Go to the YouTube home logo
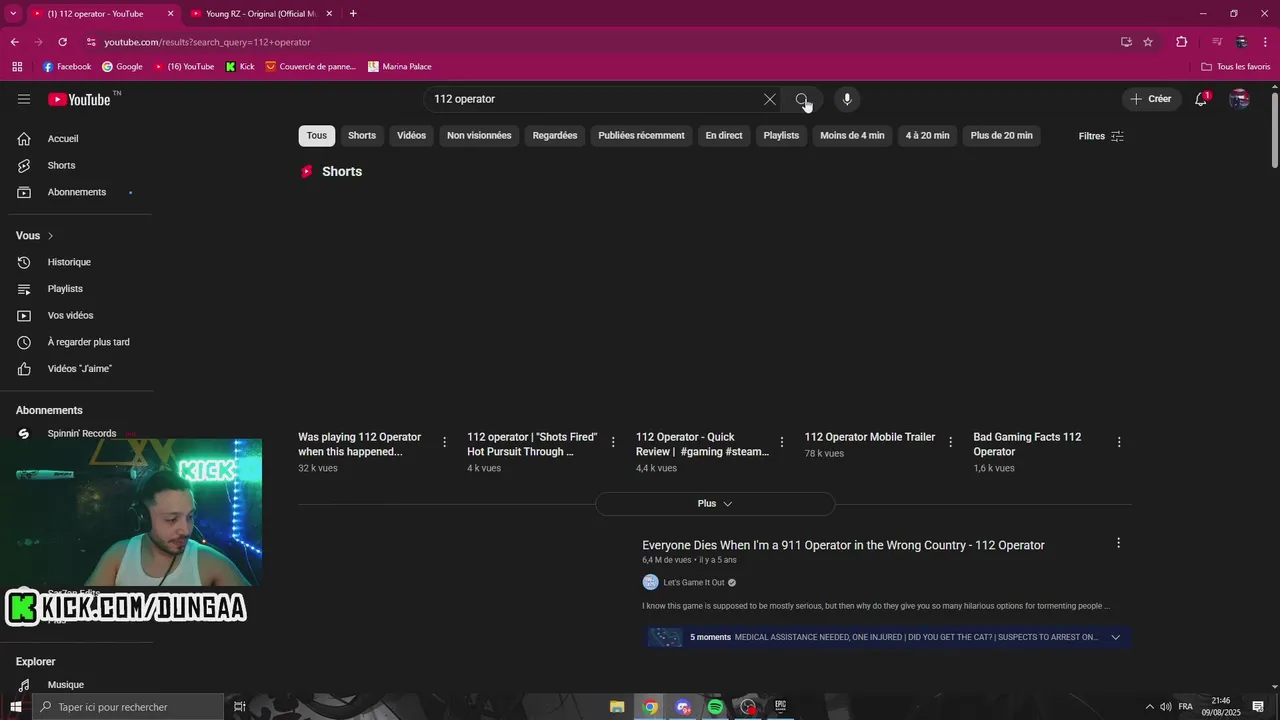The height and width of the screenshot is (720, 1280). [79, 99]
